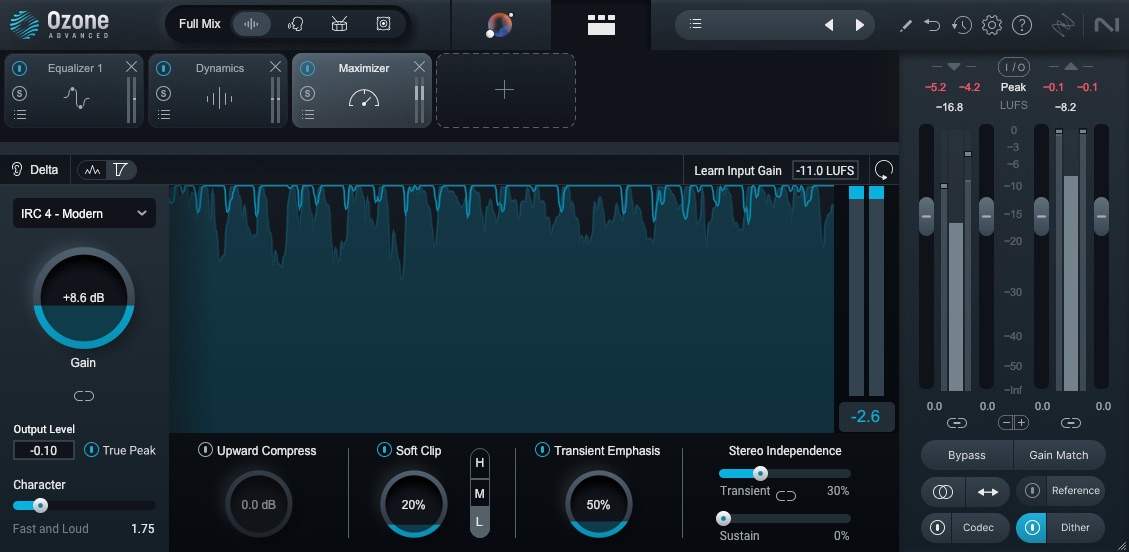The width and height of the screenshot is (1129, 552).
Task: Adjust Stereo Independence Transient slider
Action: click(x=760, y=474)
